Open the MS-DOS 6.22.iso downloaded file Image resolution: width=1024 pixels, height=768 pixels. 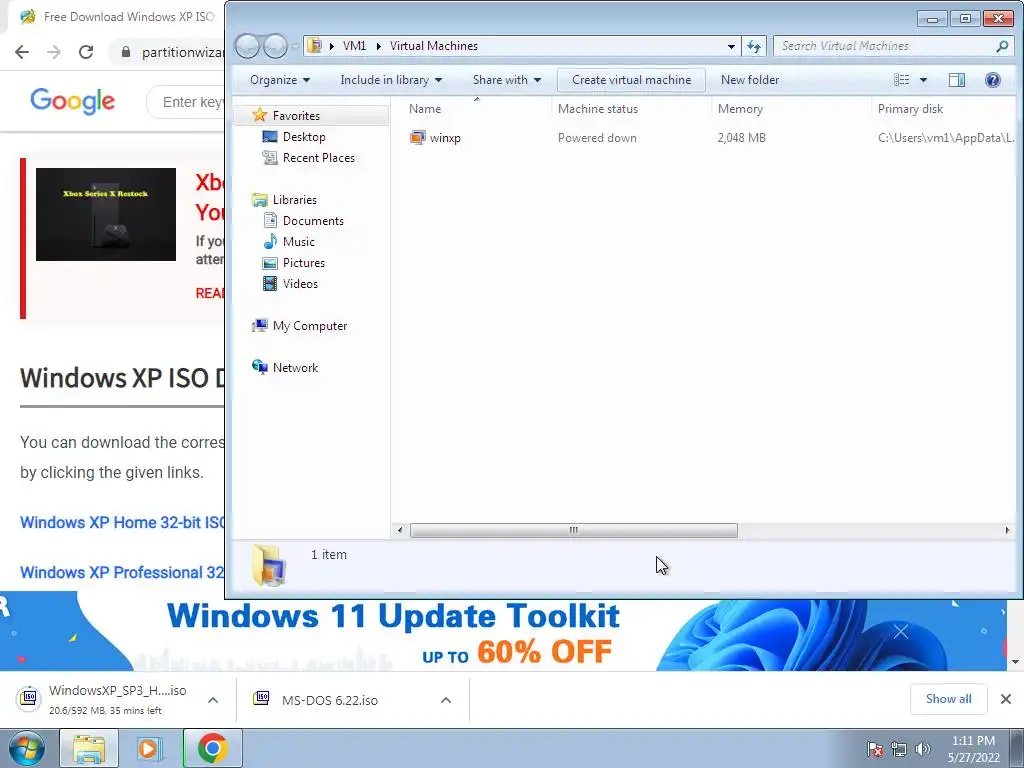point(330,700)
